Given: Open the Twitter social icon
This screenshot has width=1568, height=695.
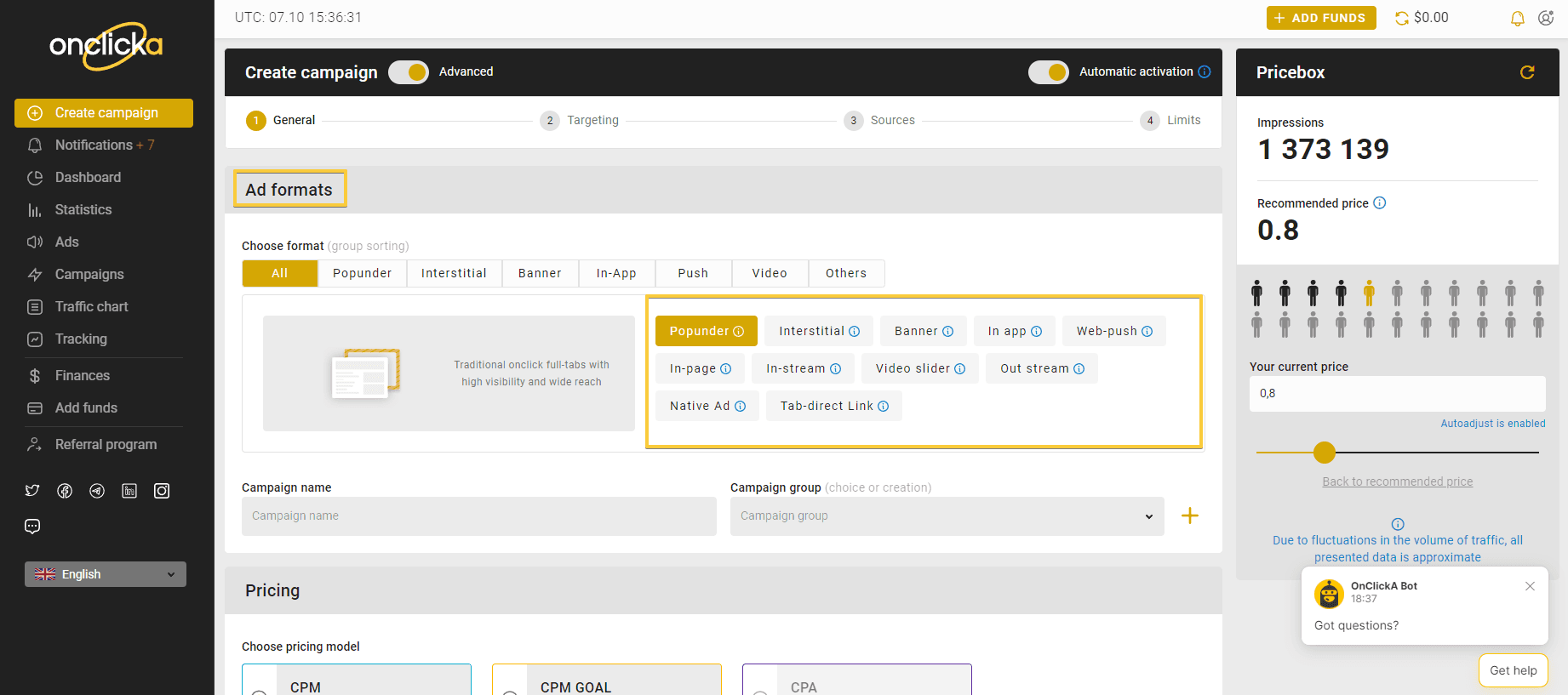Looking at the screenshot, I should pyautogui.click(x=32, y=491).
